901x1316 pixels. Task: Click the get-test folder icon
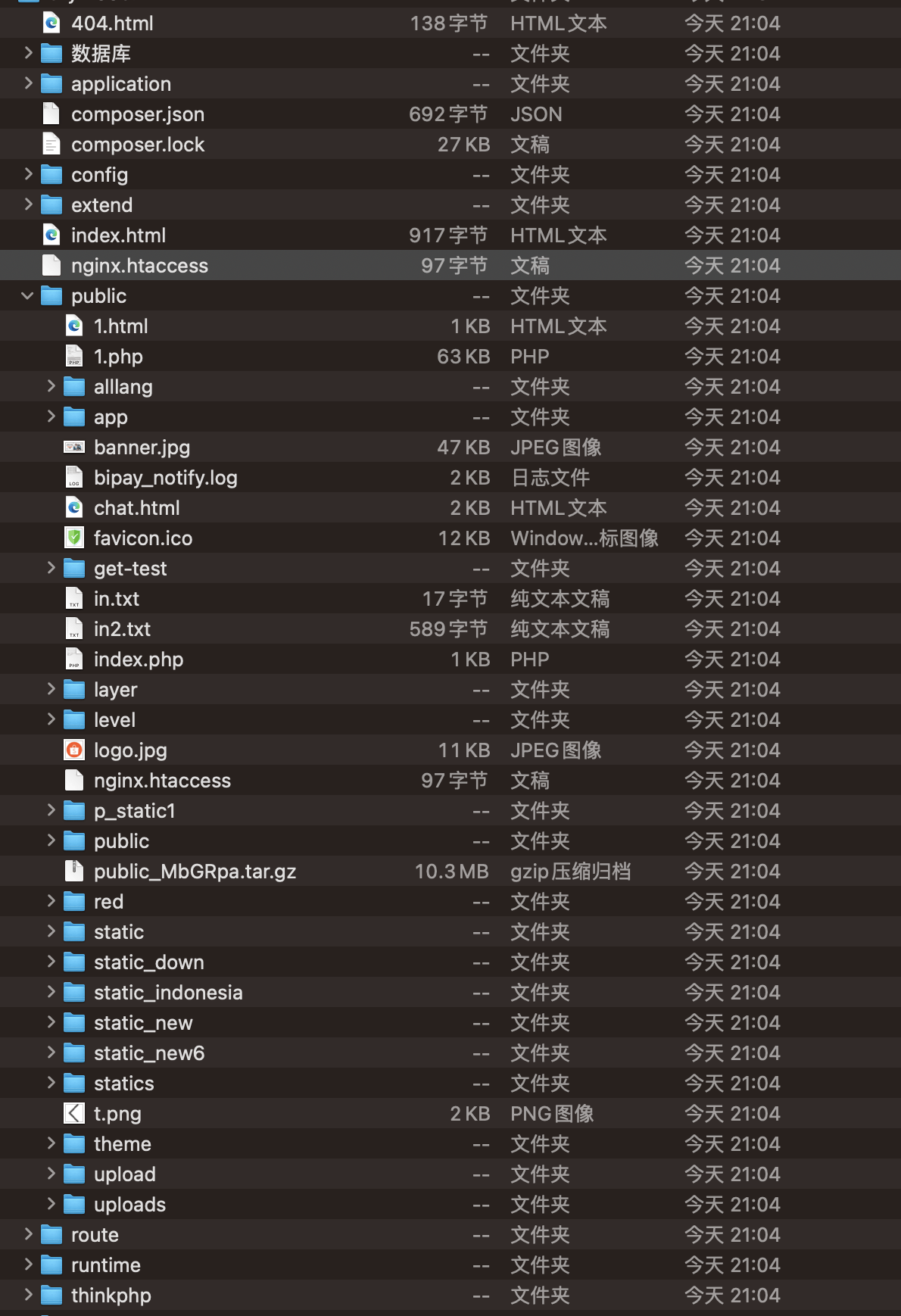pos(74,569)
